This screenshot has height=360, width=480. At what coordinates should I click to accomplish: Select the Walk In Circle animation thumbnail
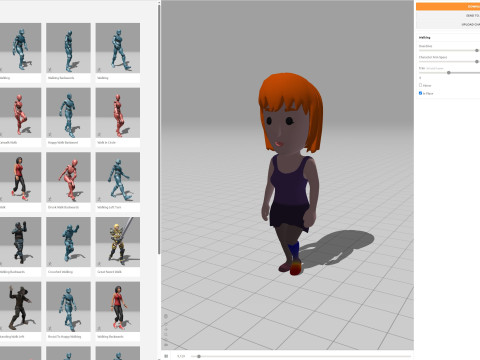118,113
